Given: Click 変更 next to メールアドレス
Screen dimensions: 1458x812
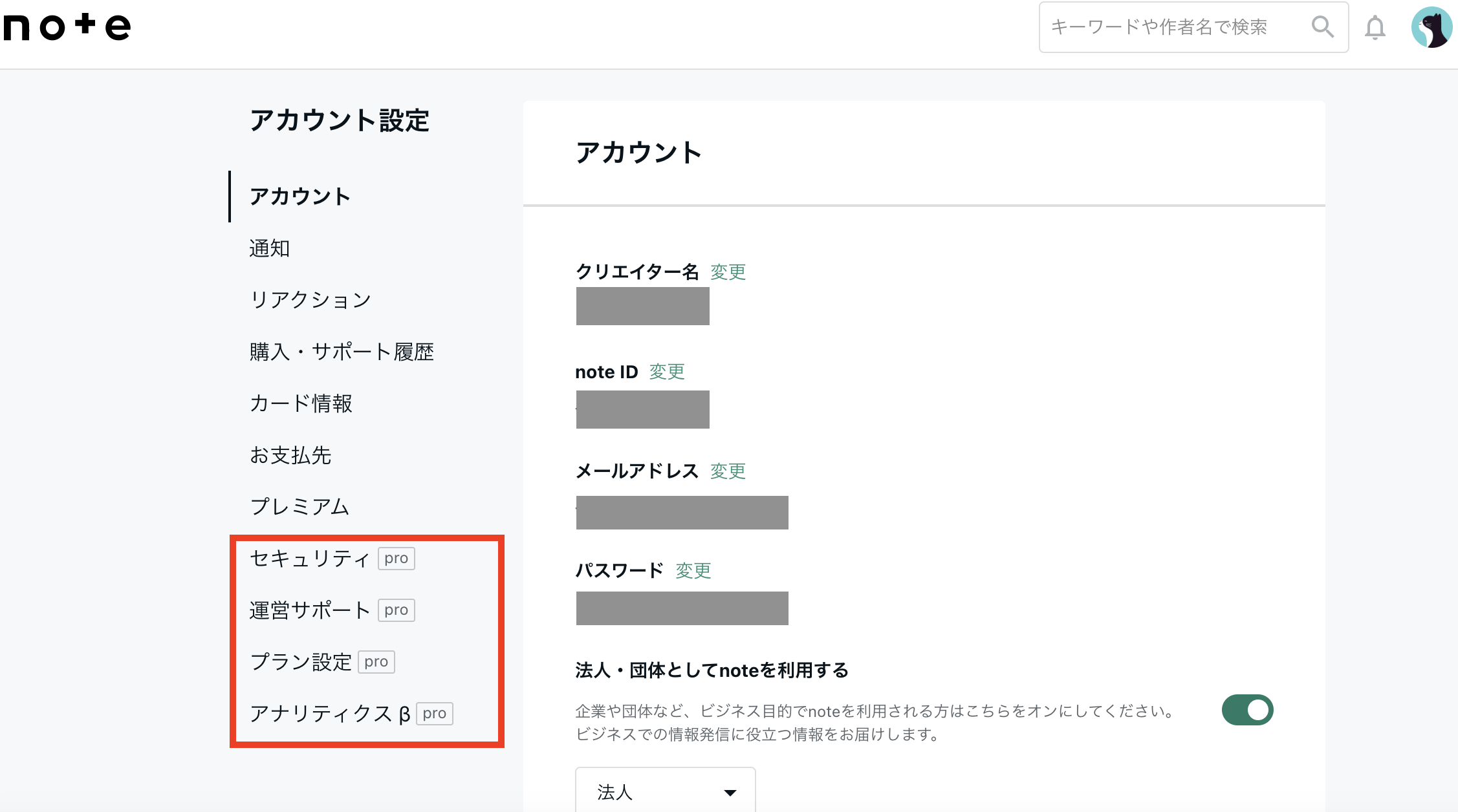Looking at the screenshot, I should coord(728,471).
